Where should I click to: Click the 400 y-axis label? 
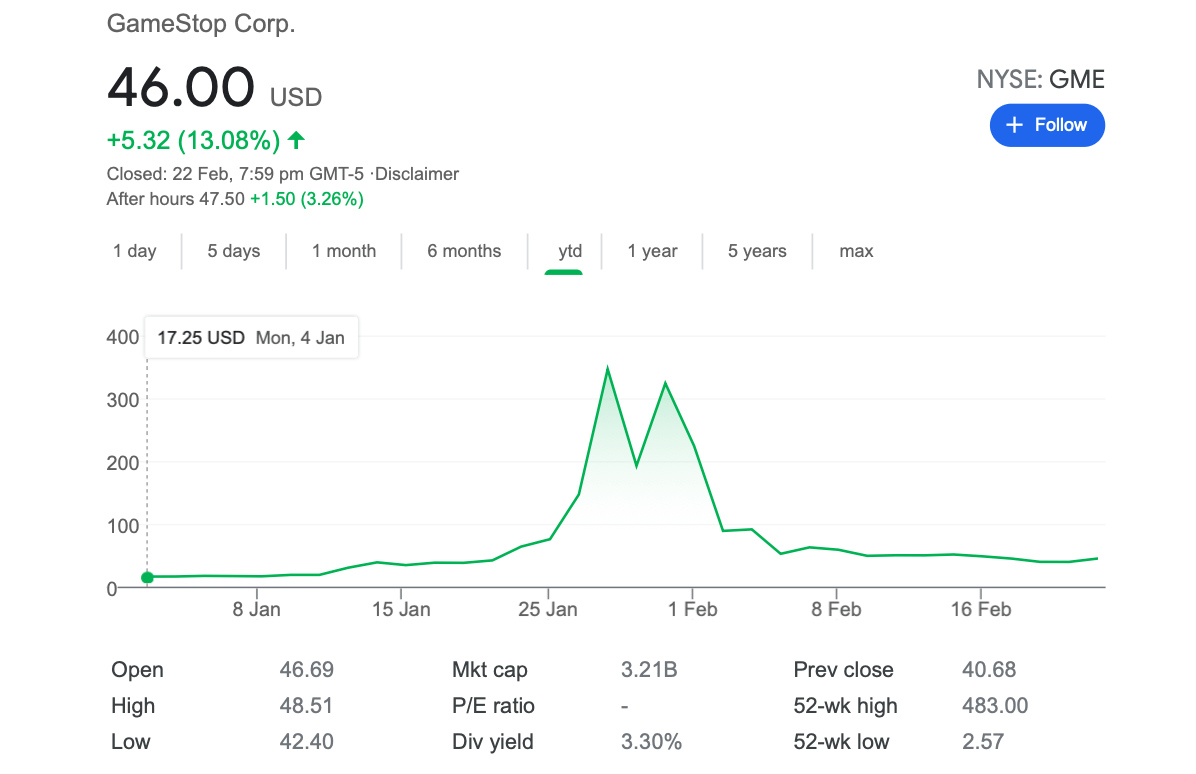pos(123,337)
